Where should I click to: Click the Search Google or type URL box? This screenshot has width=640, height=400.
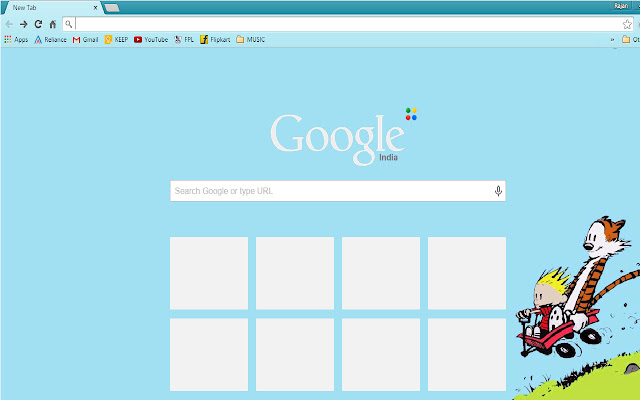338,191
